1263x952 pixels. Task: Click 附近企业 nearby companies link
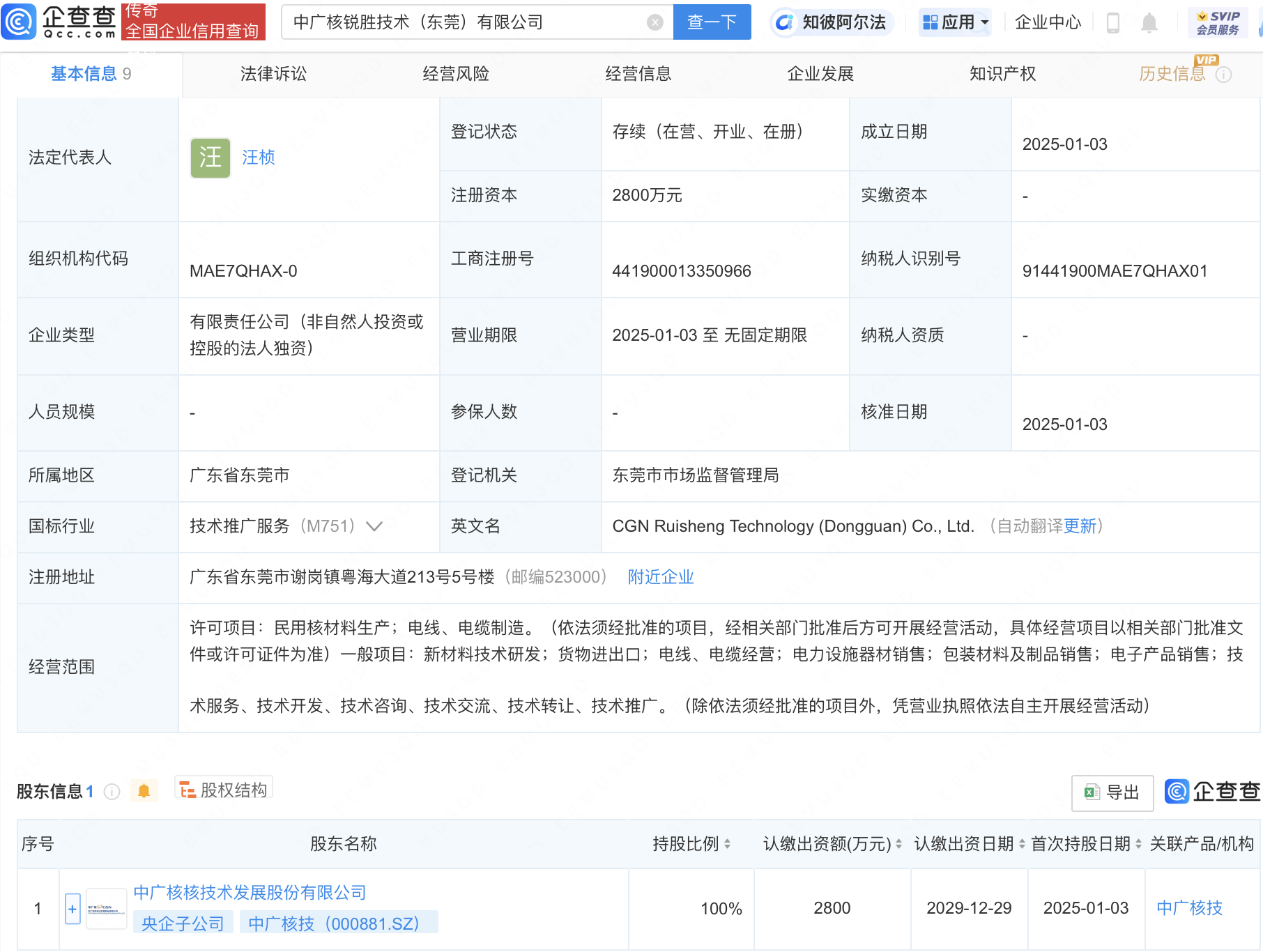[x=661, y=577]
